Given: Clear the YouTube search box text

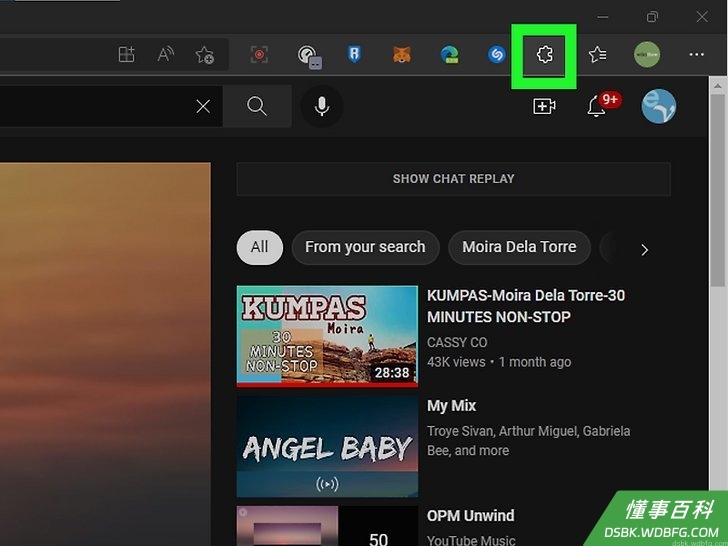Looking at the screenshot, I should (x=203, y=106).
